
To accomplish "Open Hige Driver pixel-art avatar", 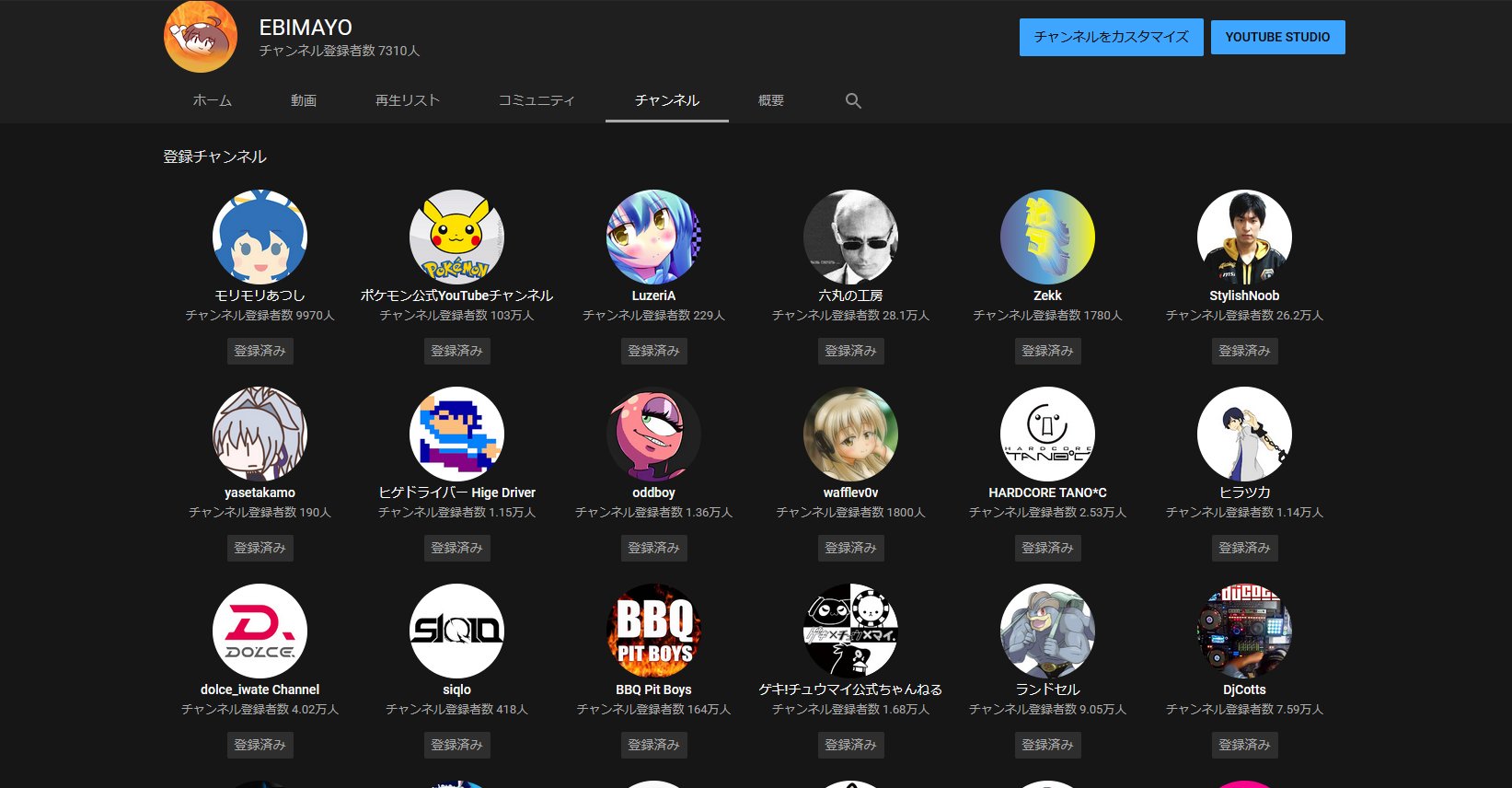I will 456,434.
